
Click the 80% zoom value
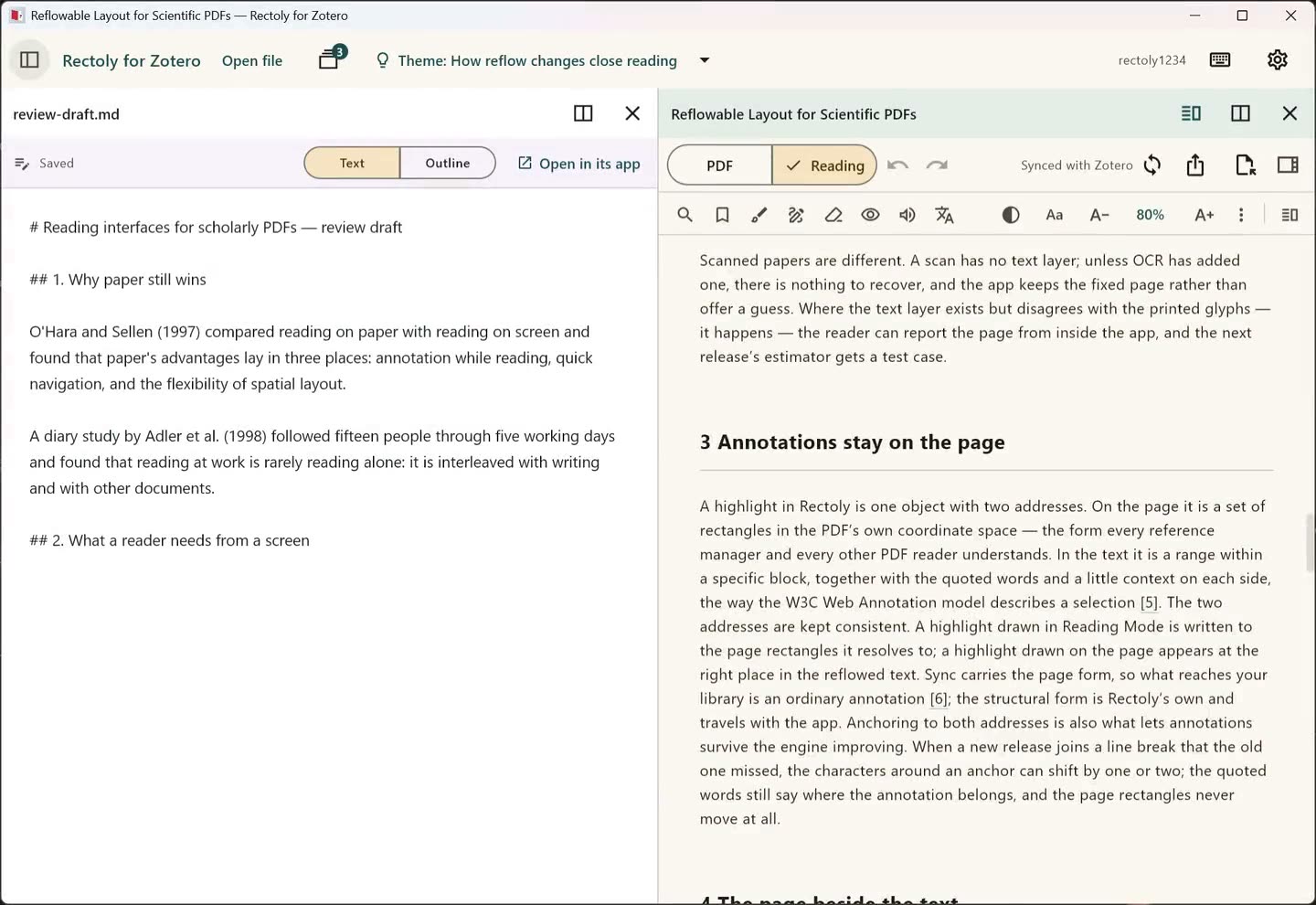1150,215
